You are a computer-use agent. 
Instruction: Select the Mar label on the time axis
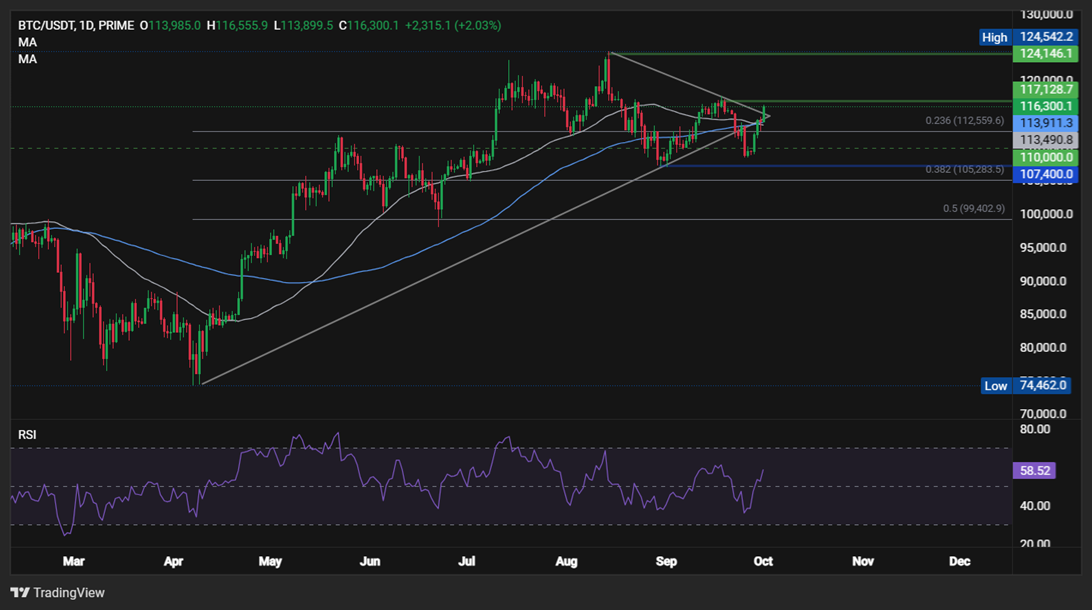click(x=74, y=562)
